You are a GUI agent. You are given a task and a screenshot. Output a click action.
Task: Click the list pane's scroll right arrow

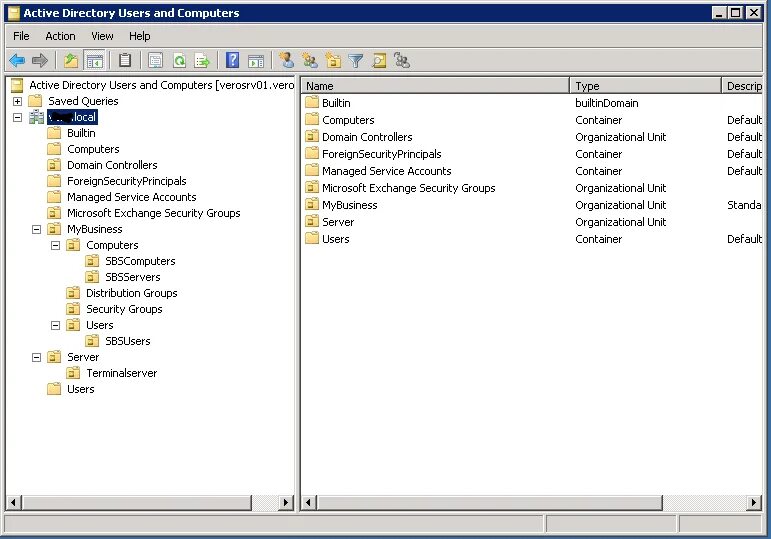(754, 503)
